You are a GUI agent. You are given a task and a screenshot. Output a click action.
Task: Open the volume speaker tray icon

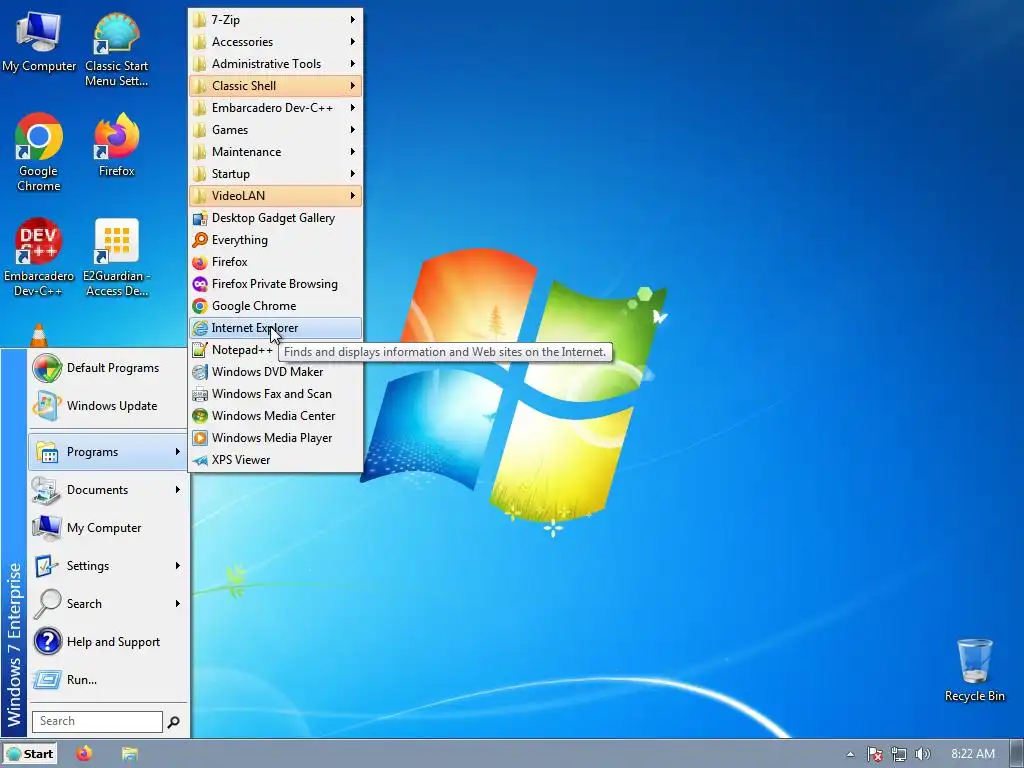[922, 754]
